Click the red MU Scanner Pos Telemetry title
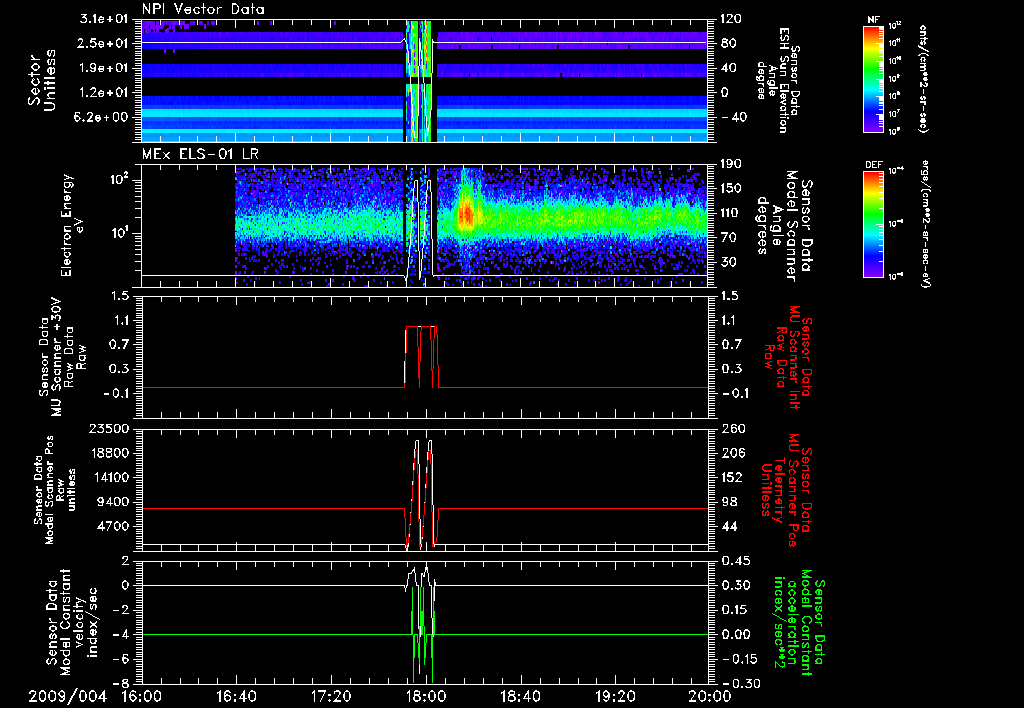This screenshot has height=708, width=1024. [787, 490]
